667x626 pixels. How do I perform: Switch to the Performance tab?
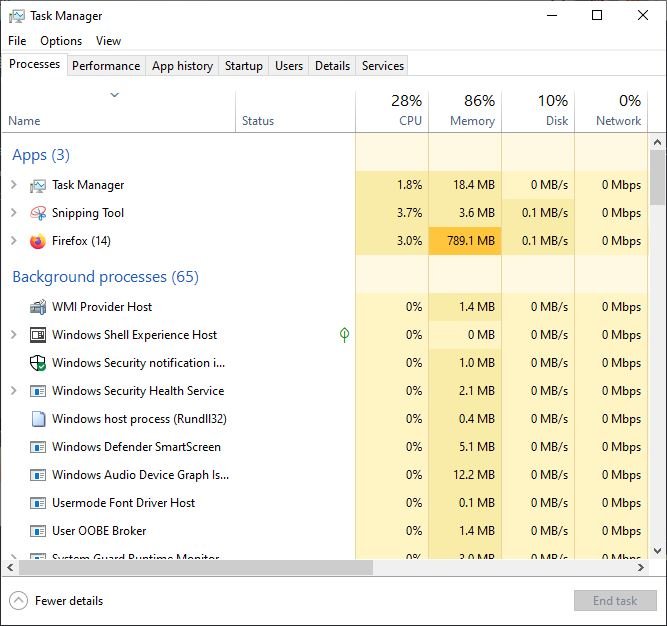106,66
